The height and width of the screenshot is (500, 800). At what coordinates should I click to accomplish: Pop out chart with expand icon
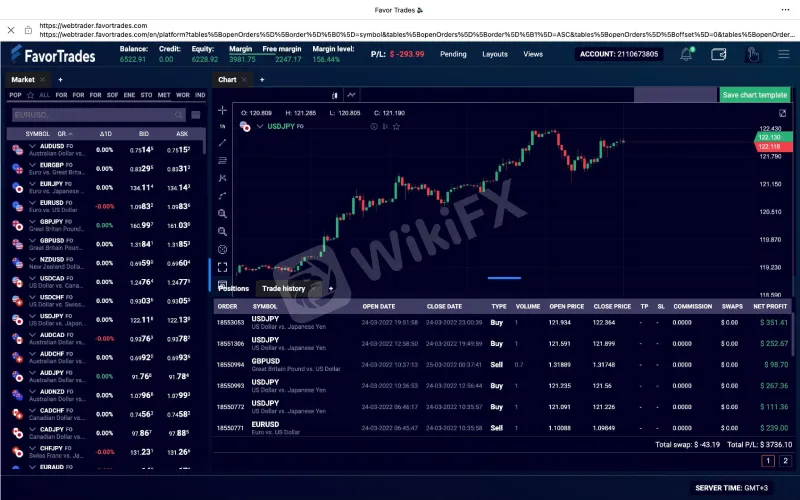(x=782, y=113)
